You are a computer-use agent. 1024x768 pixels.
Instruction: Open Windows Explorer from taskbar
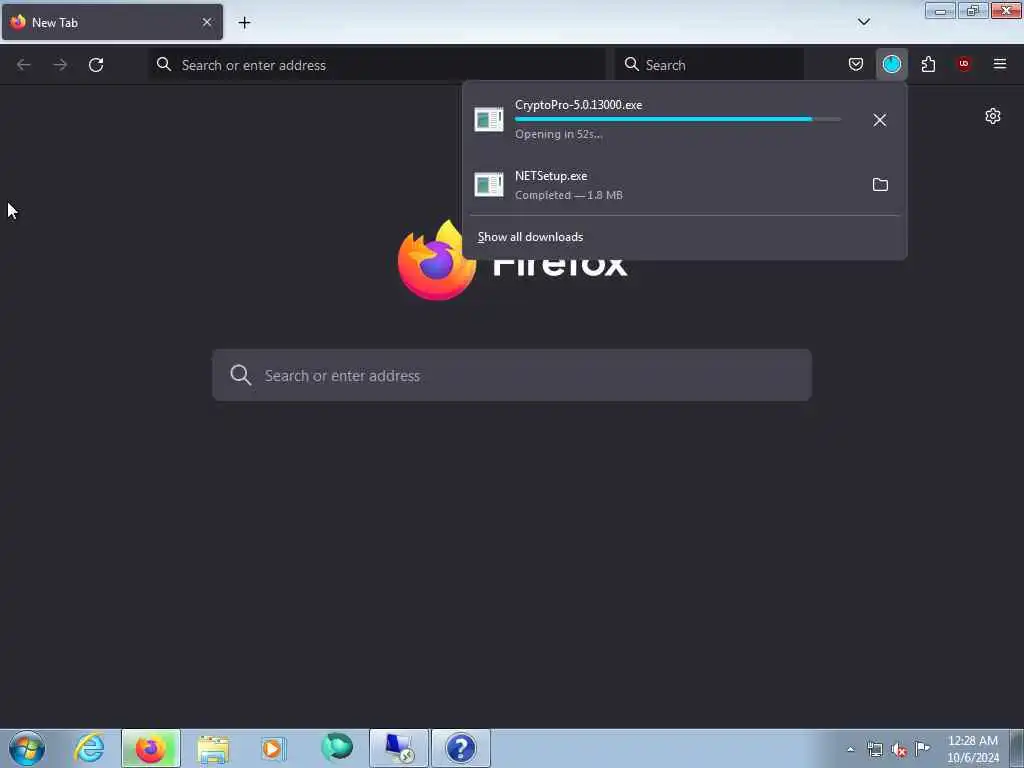pyautogui.click(x=213, y=748)
